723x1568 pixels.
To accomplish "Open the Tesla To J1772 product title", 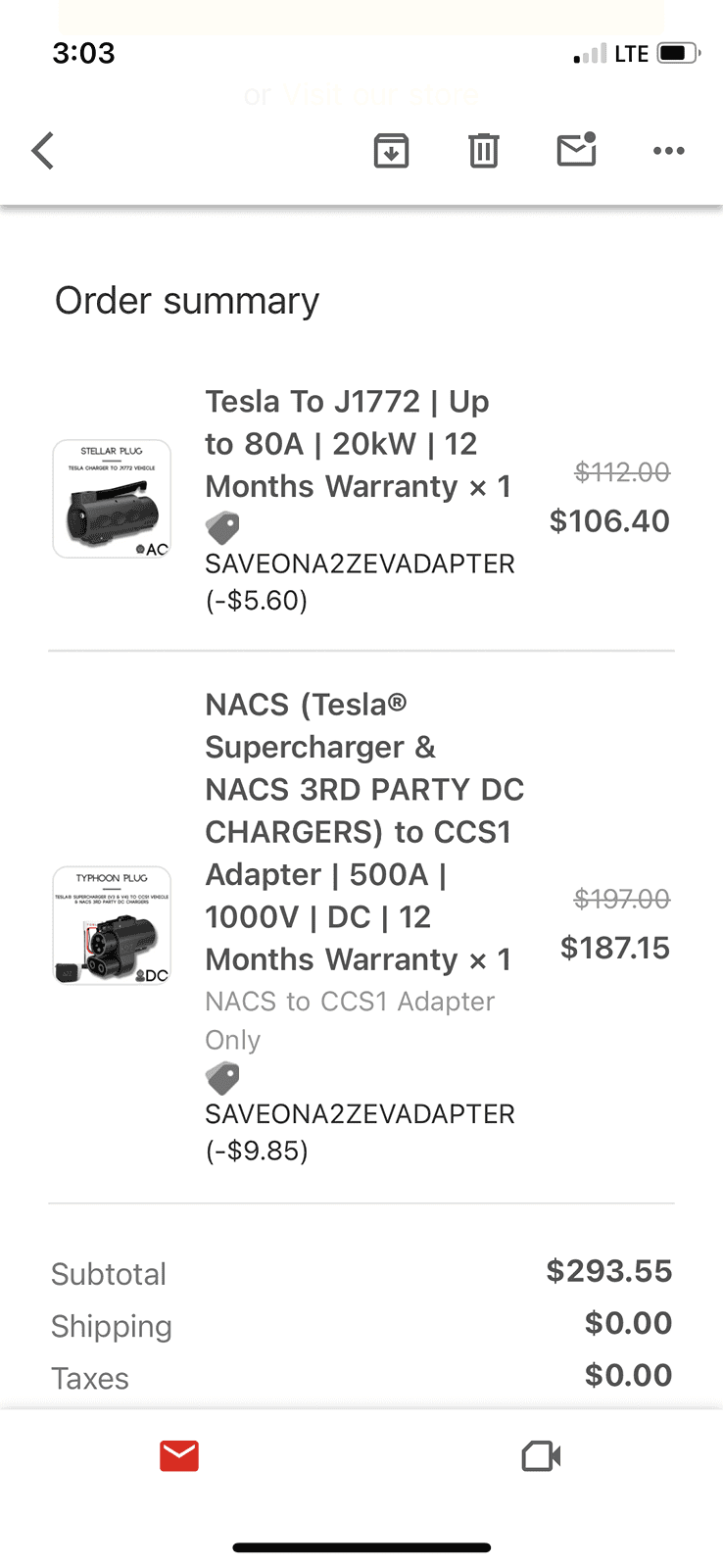I will [x=358, y=444].
